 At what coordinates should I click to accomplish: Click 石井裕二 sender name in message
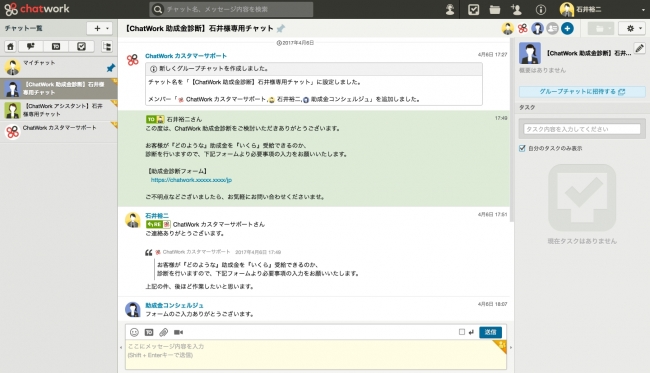coord(157,216)
